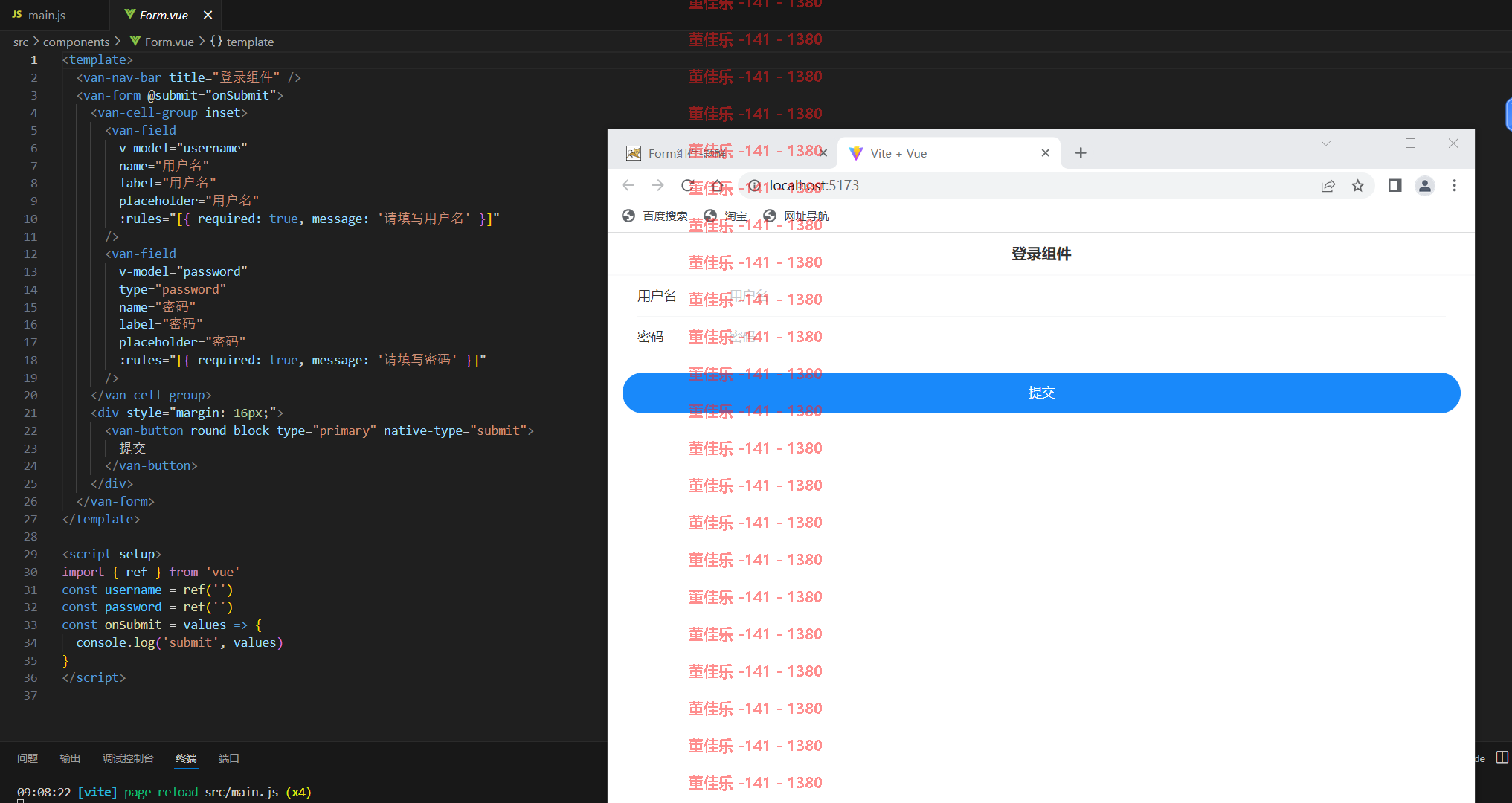Viewport: 1512px width, 803px height.
Task: Click the Form.vue breadcrumb item
Action: [x=162, y=42]
